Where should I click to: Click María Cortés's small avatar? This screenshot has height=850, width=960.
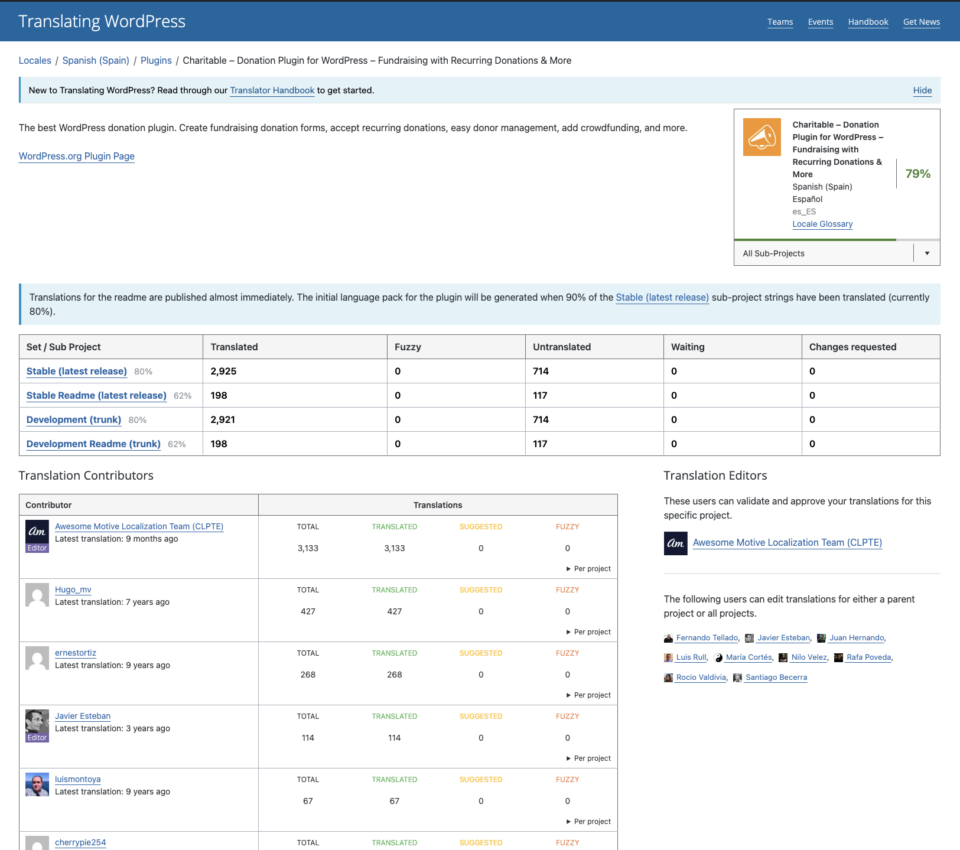coord(718,658)
